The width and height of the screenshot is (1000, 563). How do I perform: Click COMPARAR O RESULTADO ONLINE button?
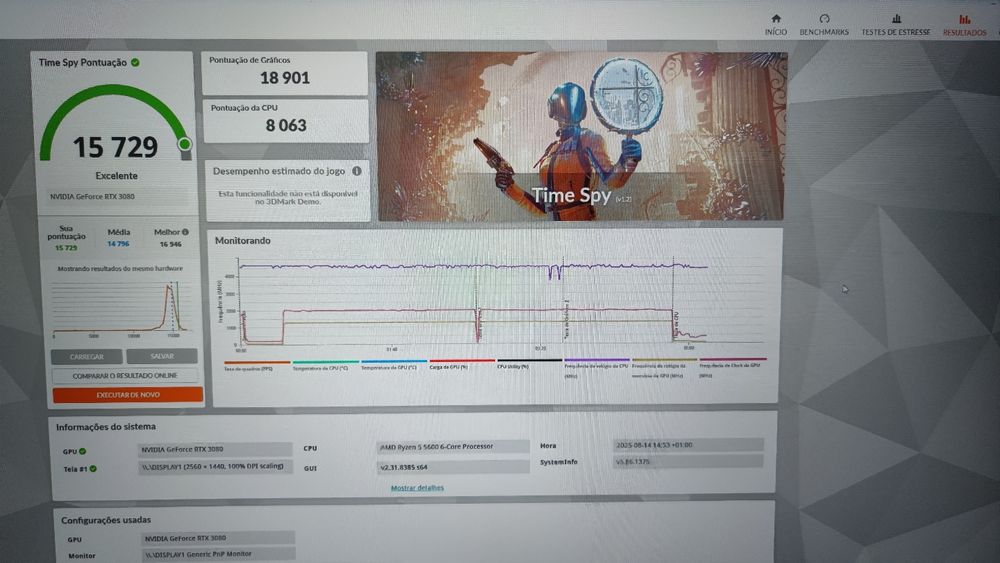[125, 376]
